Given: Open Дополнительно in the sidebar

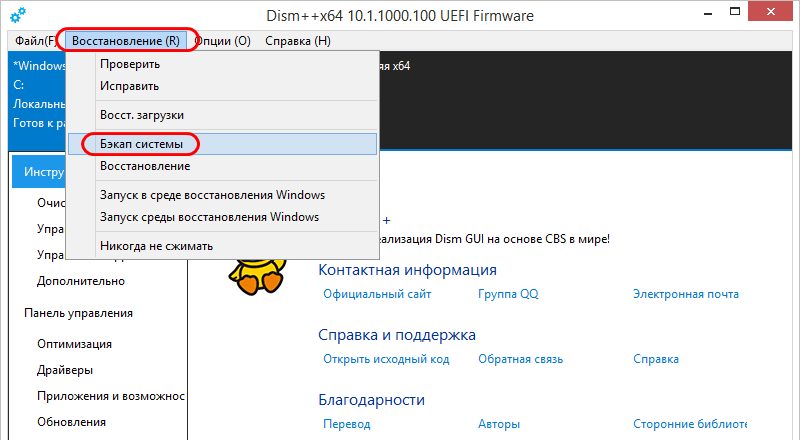Looking at the screenshot, I should coord(81,281).
